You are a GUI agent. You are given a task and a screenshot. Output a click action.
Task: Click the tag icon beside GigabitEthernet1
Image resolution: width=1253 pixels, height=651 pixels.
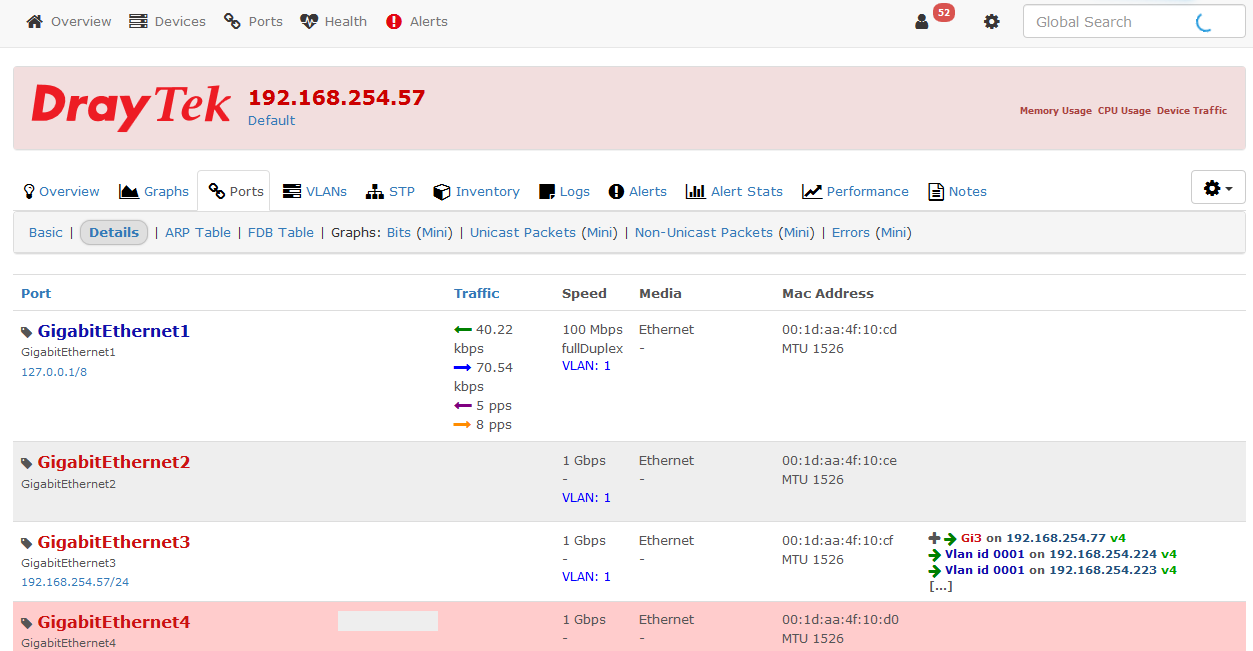27,332
